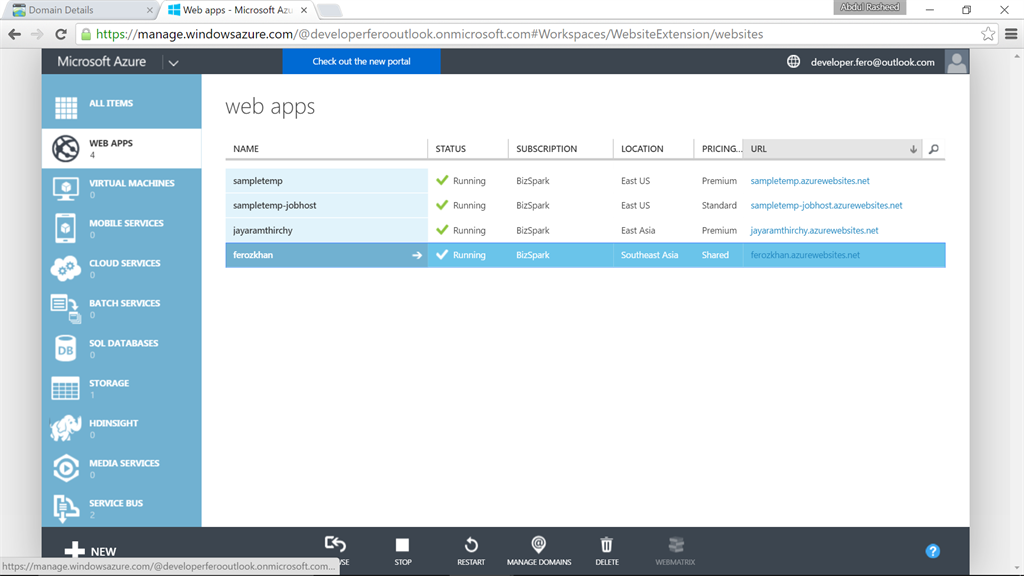Bookmark this page with star icon
The image size is (1024, 576).
pos(988,34)
